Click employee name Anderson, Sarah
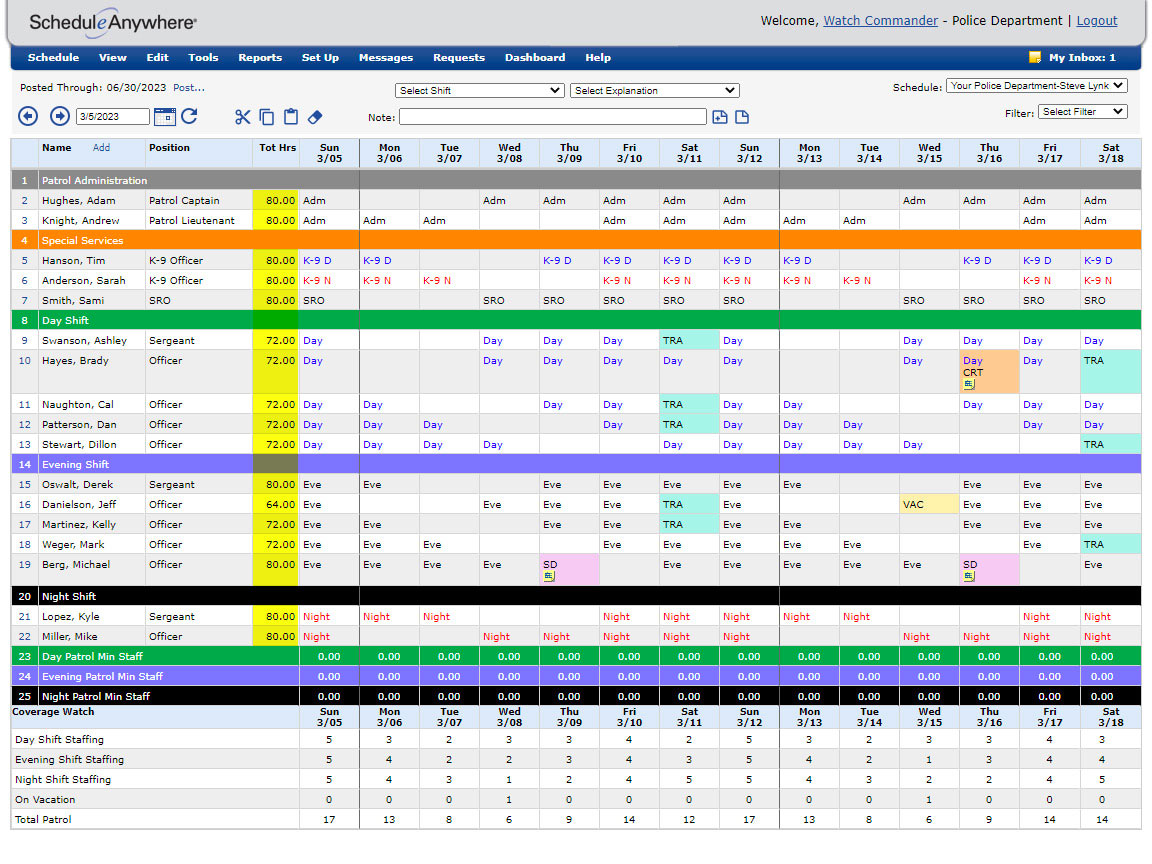The height and width of the screenshot is (864, 1152). point(84,280)
